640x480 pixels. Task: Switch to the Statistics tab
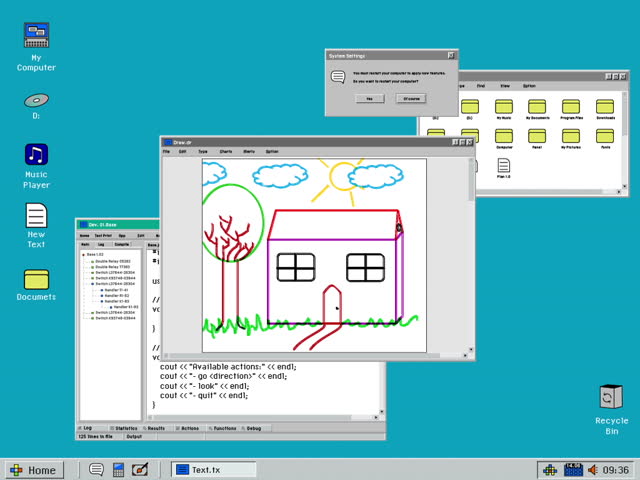click(126, 428)
